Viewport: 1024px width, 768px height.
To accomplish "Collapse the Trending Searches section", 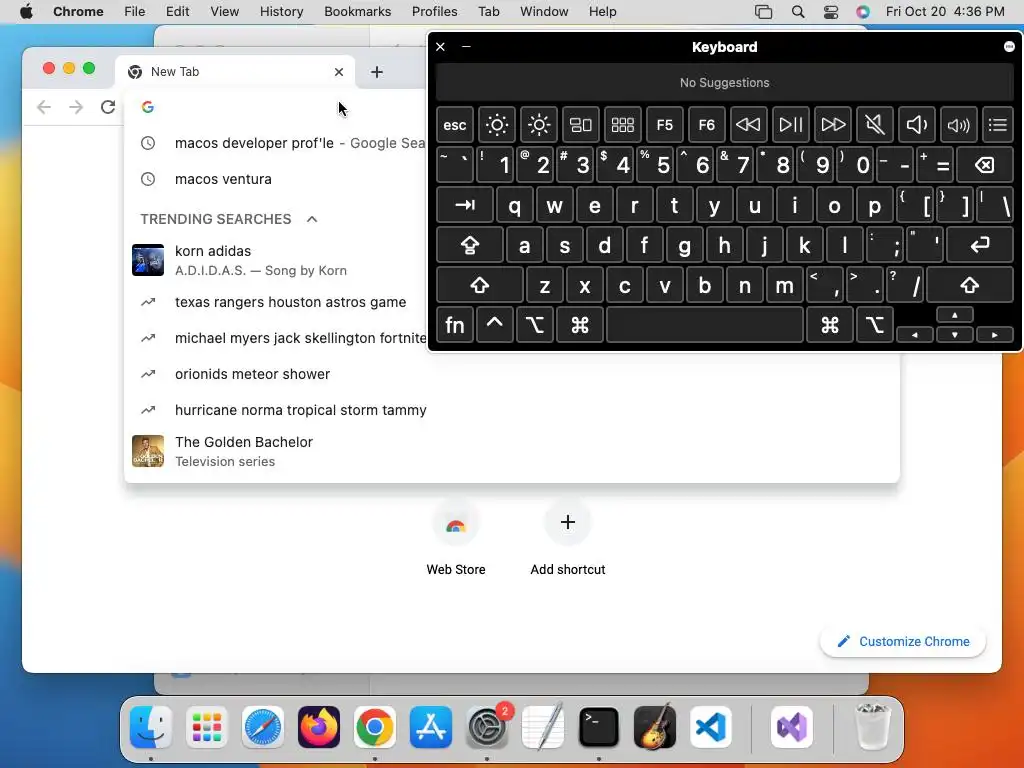I will point(312,219).
